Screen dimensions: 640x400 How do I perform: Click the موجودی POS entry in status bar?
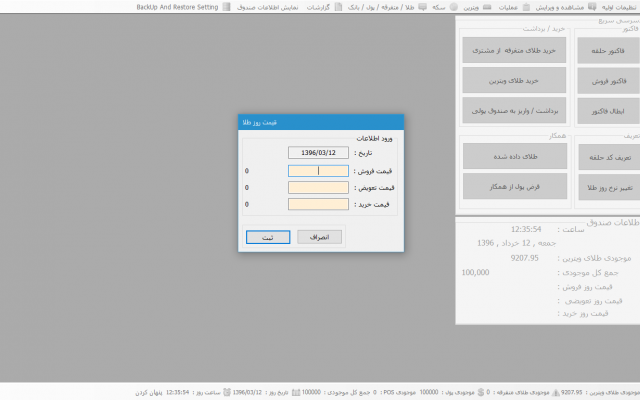coord(399,392)
